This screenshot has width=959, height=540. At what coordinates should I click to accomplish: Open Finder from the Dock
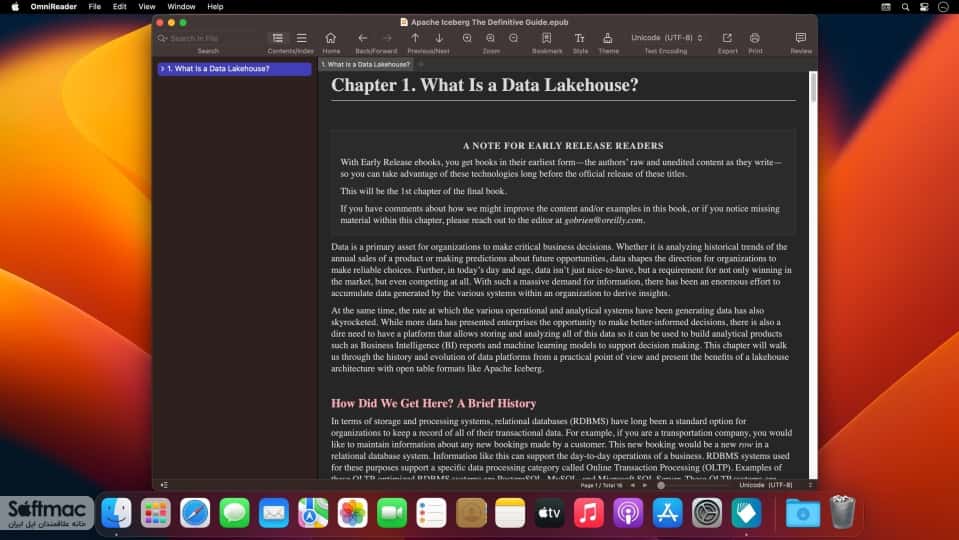point(116,512)
